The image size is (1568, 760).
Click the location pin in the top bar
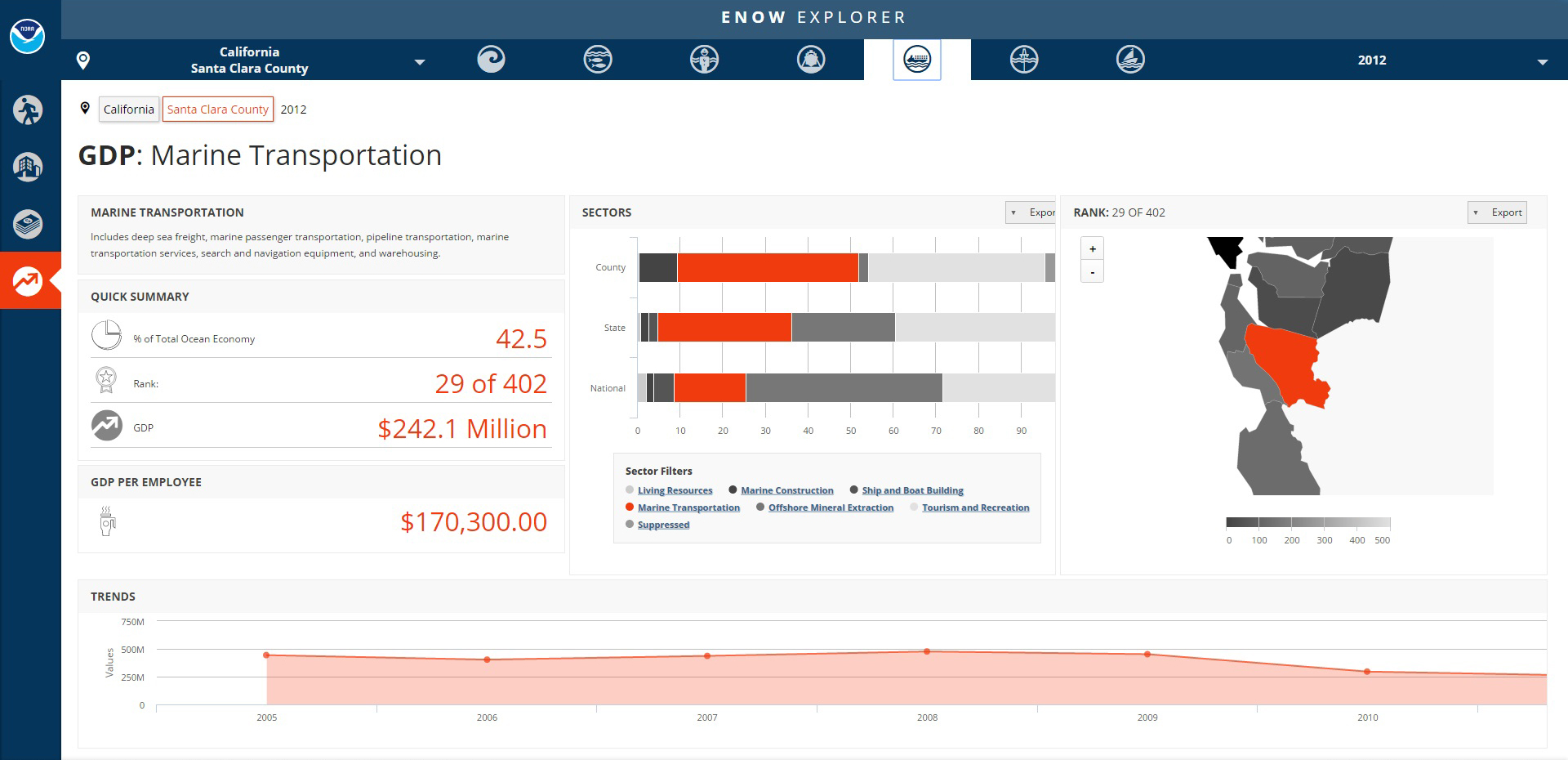tap(83, 60)
